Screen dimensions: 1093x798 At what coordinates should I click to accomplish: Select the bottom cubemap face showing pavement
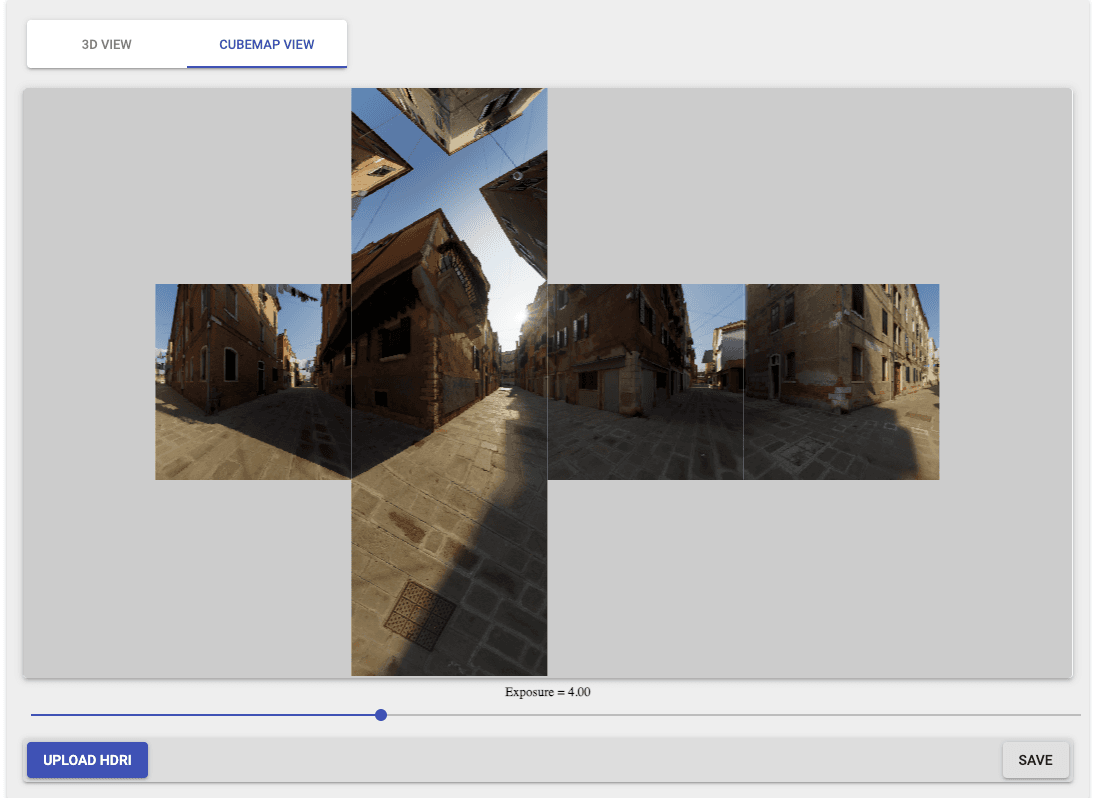449,575
